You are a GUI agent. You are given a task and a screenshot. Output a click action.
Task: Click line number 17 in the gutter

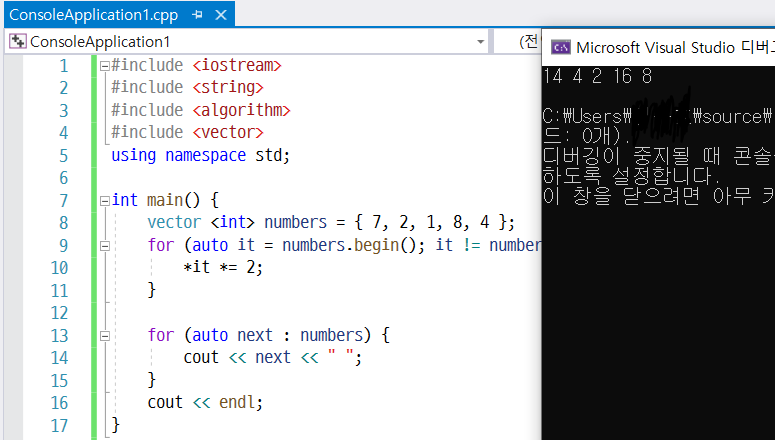pos(59,426)
